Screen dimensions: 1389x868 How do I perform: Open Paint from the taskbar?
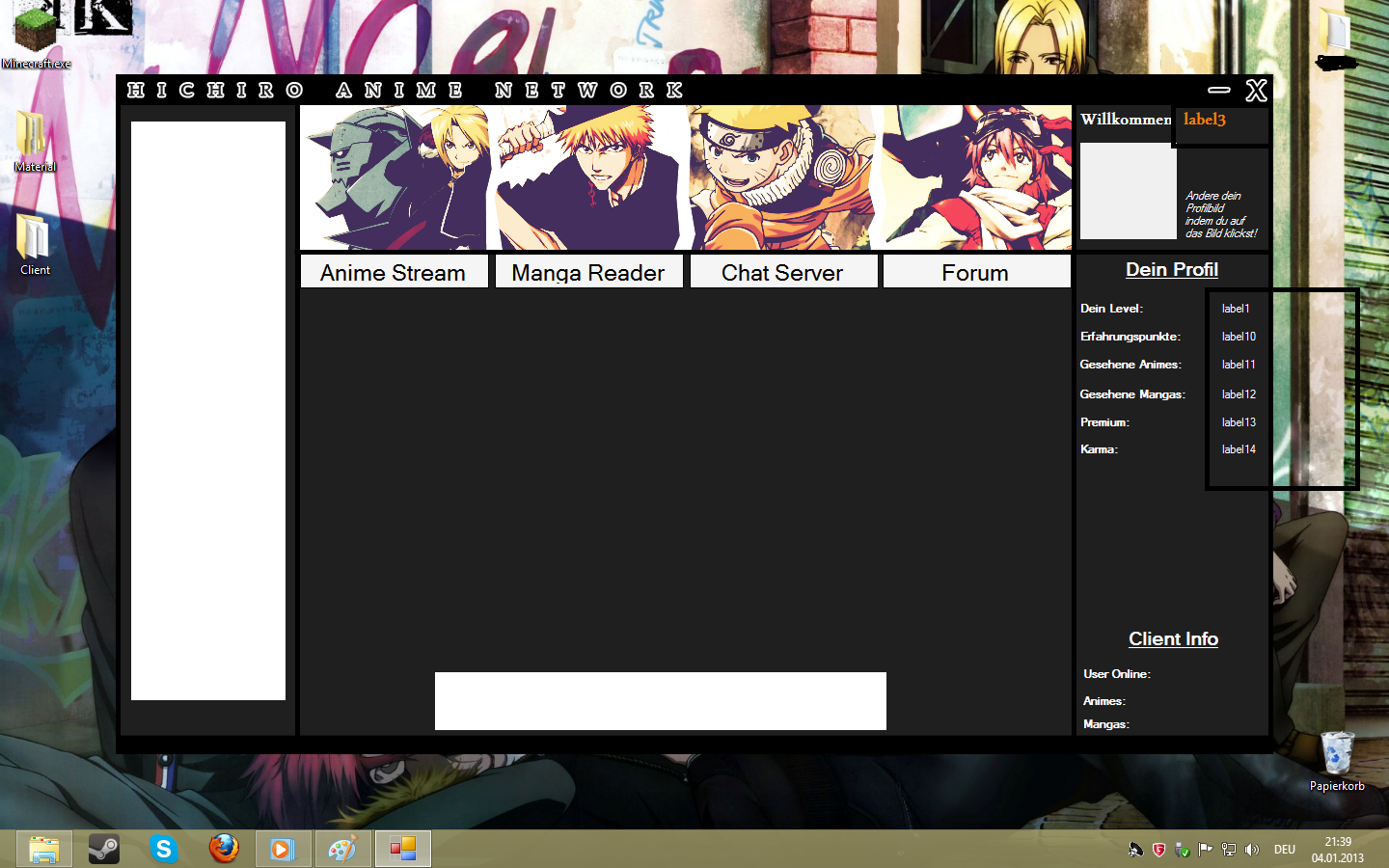tap(342, 849)
